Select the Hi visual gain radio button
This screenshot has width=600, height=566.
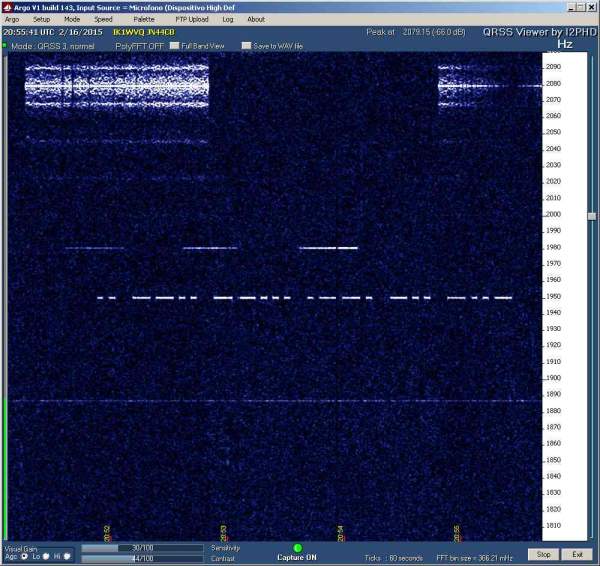(68, 556)
